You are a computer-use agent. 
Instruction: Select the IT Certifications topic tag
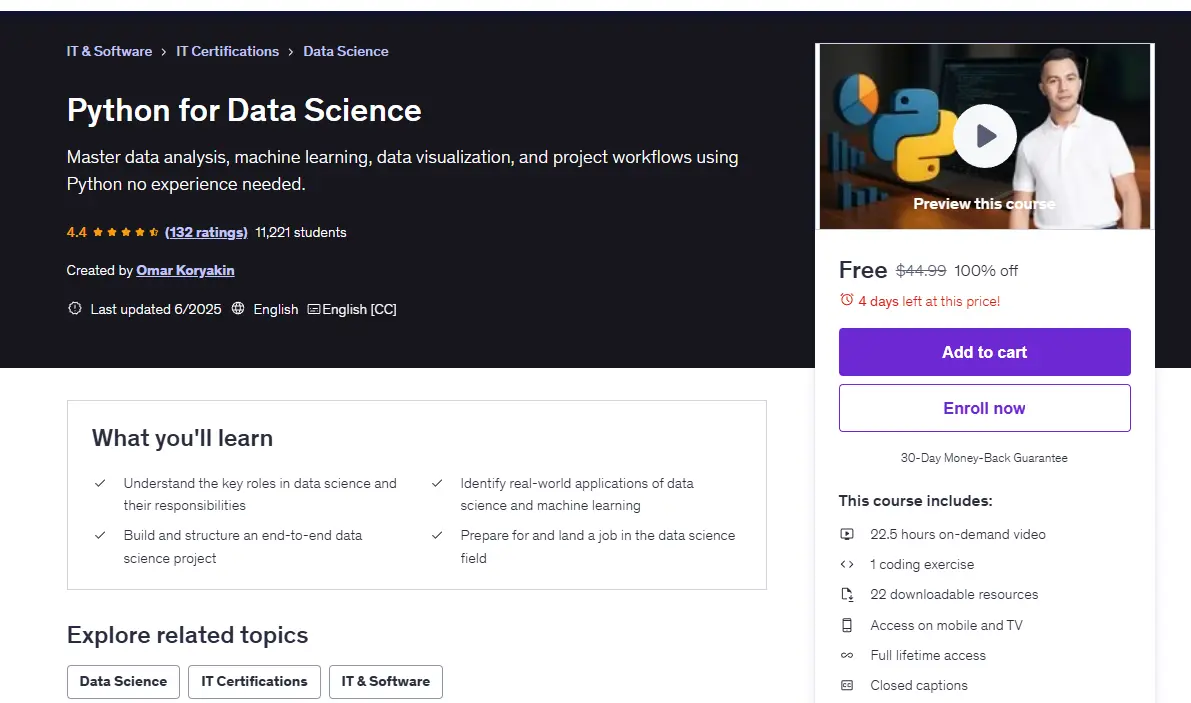coord(254,682)
